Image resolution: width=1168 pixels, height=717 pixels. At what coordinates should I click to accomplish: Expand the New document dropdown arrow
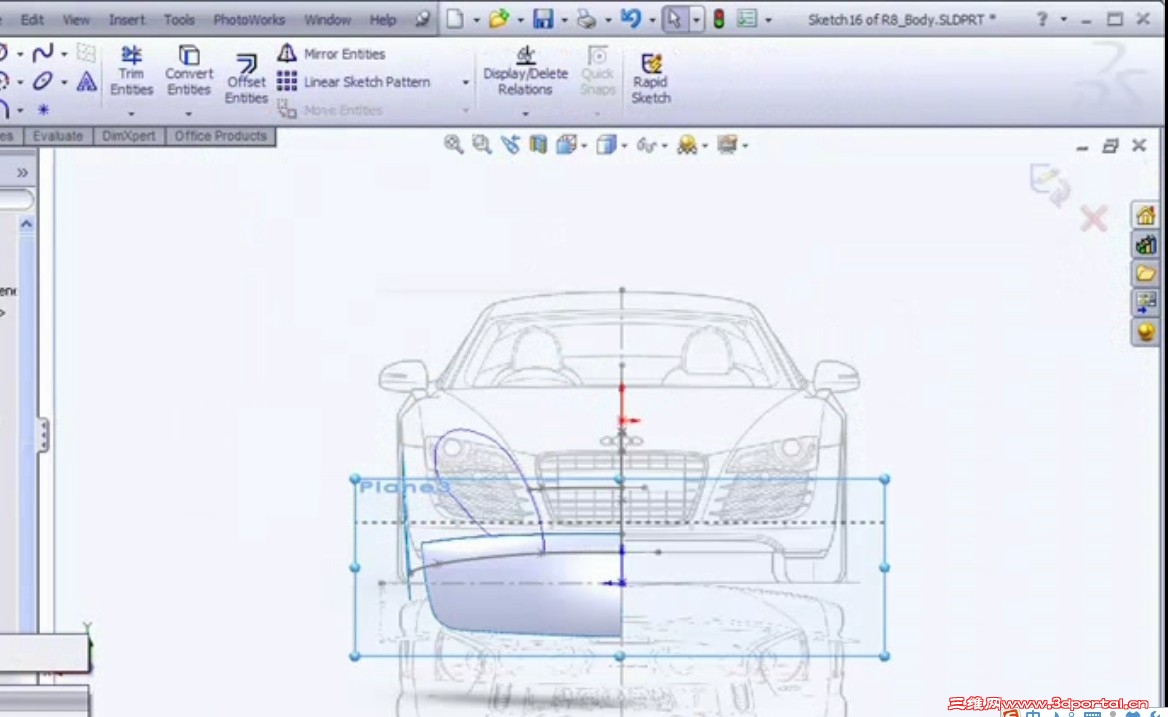tap(476, 20)
